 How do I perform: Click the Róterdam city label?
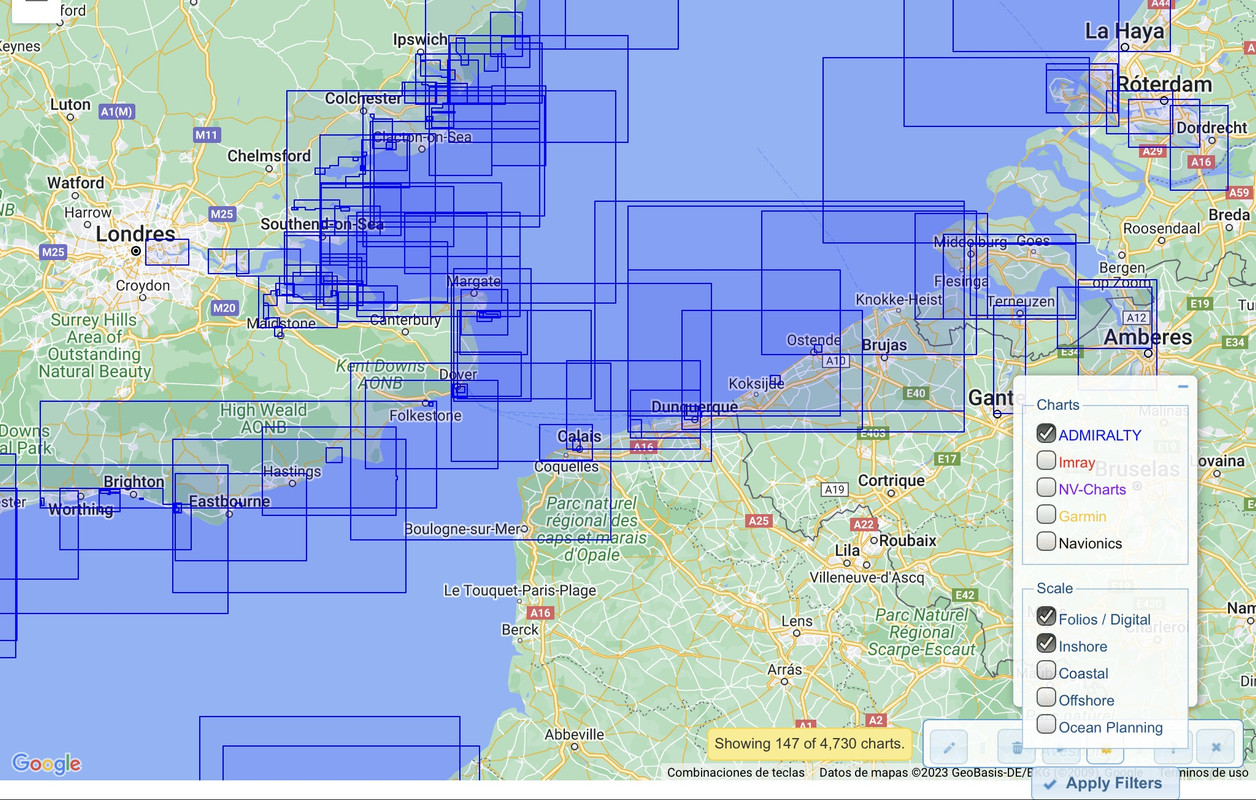pos(1164,84)
